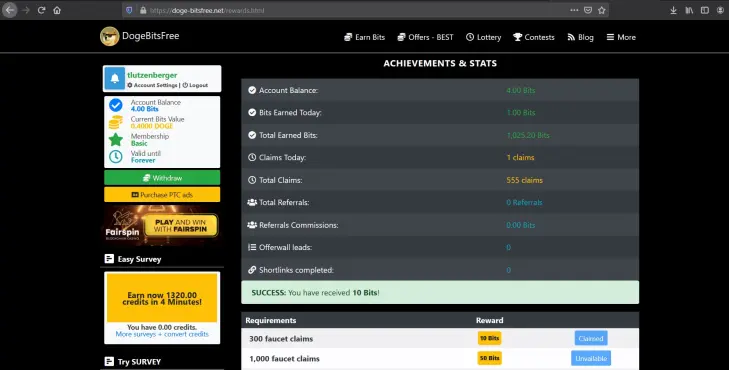This screenshot has height=370, width=729.
Task: Click Unavailable button for 1,000 faucet claims
Action: coord(591,358)
